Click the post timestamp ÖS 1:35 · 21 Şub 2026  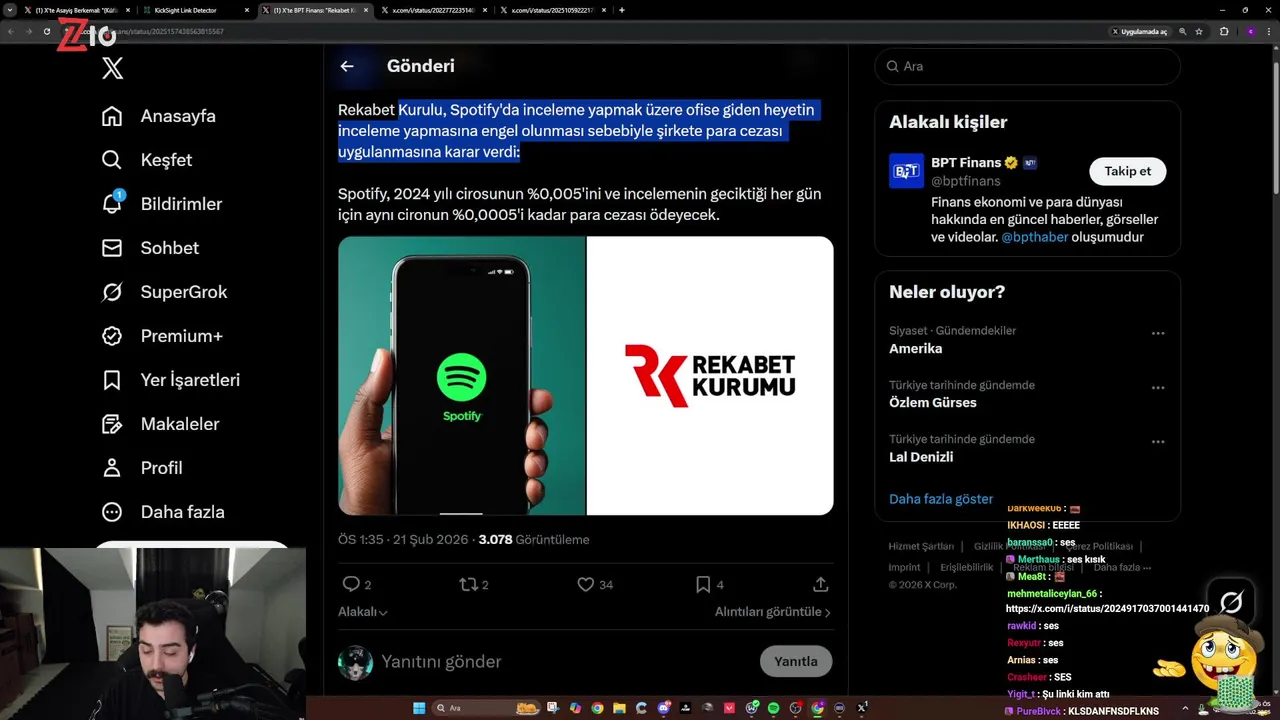[403, 539]
